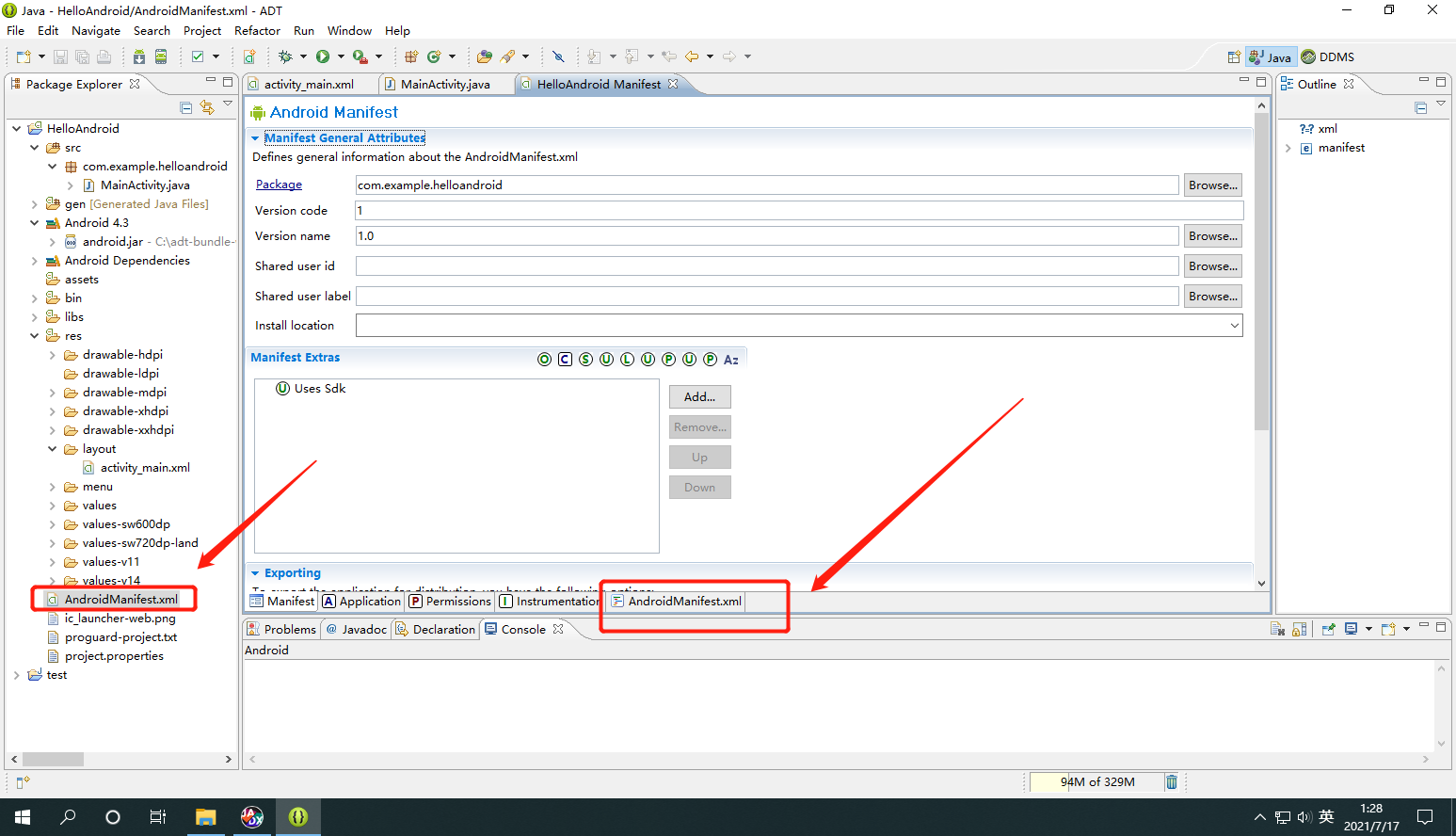Click the Version name input field
The height and width of the screenshot is (836, 1456).
[x=766, y=236]
